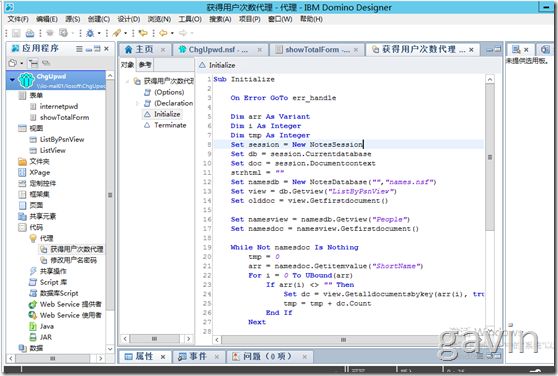Open 工具(O) menu
Image resolution: width=558 pixels, height=376 pixels.
(x=190, y=19)
